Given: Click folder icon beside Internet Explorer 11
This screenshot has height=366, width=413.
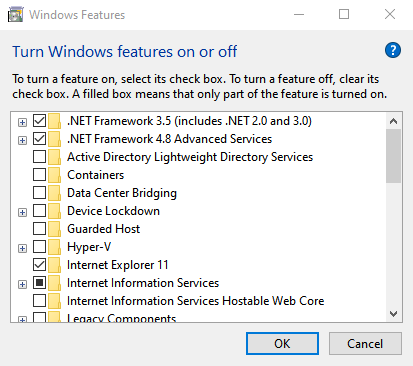Looking at the screenshot, I should (x=55, y=265).
